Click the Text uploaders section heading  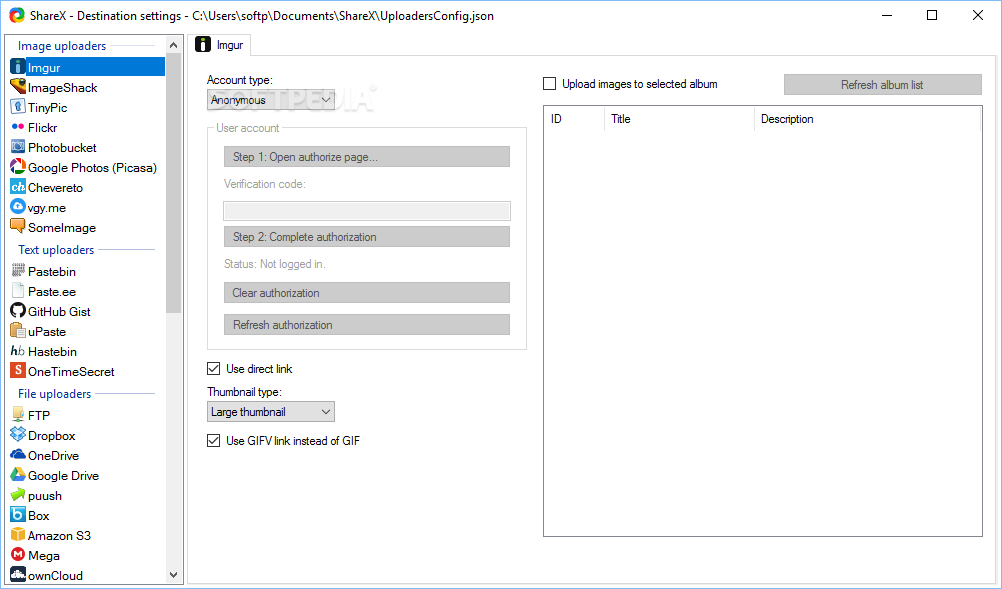[56, 250]
